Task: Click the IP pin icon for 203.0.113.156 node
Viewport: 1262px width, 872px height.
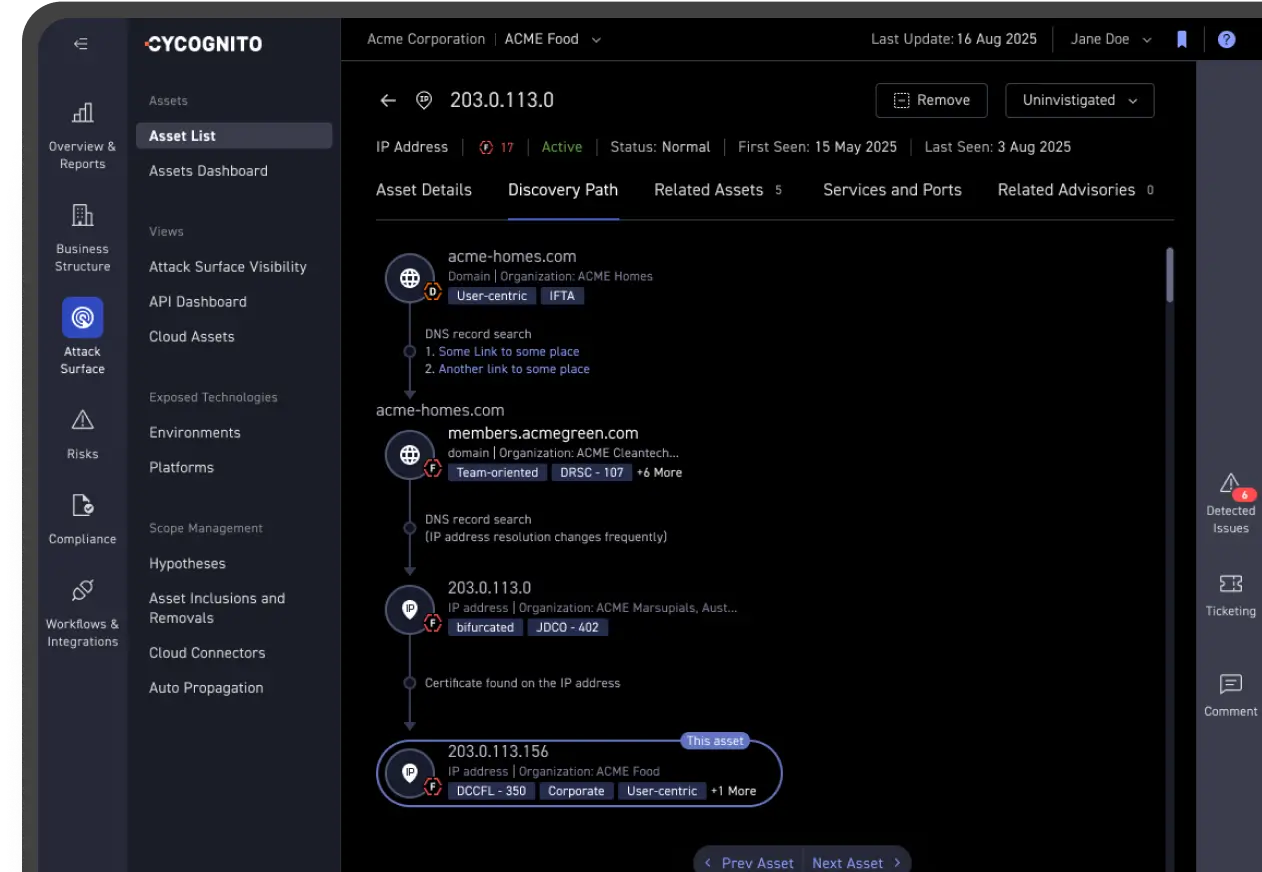Action: pyautogui.click(x=410, y=773)
